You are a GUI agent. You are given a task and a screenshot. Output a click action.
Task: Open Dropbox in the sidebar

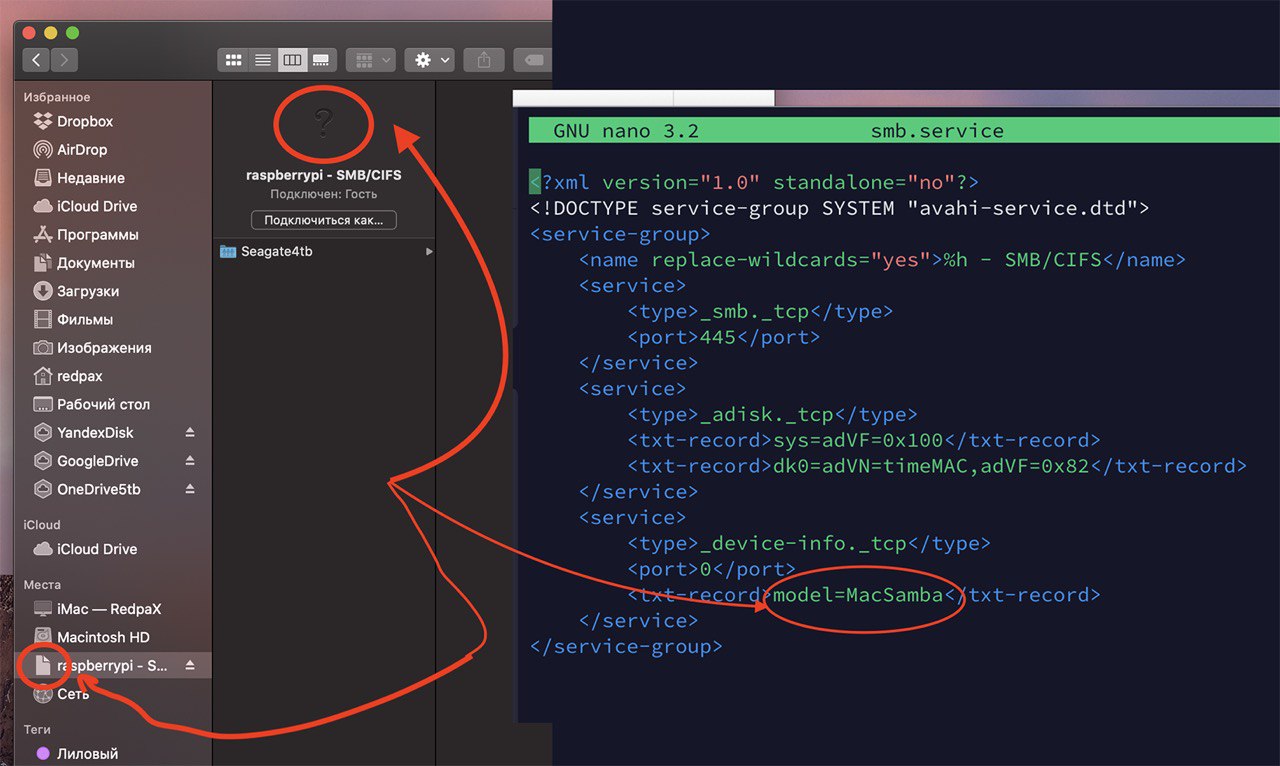(x=84, y=121)
